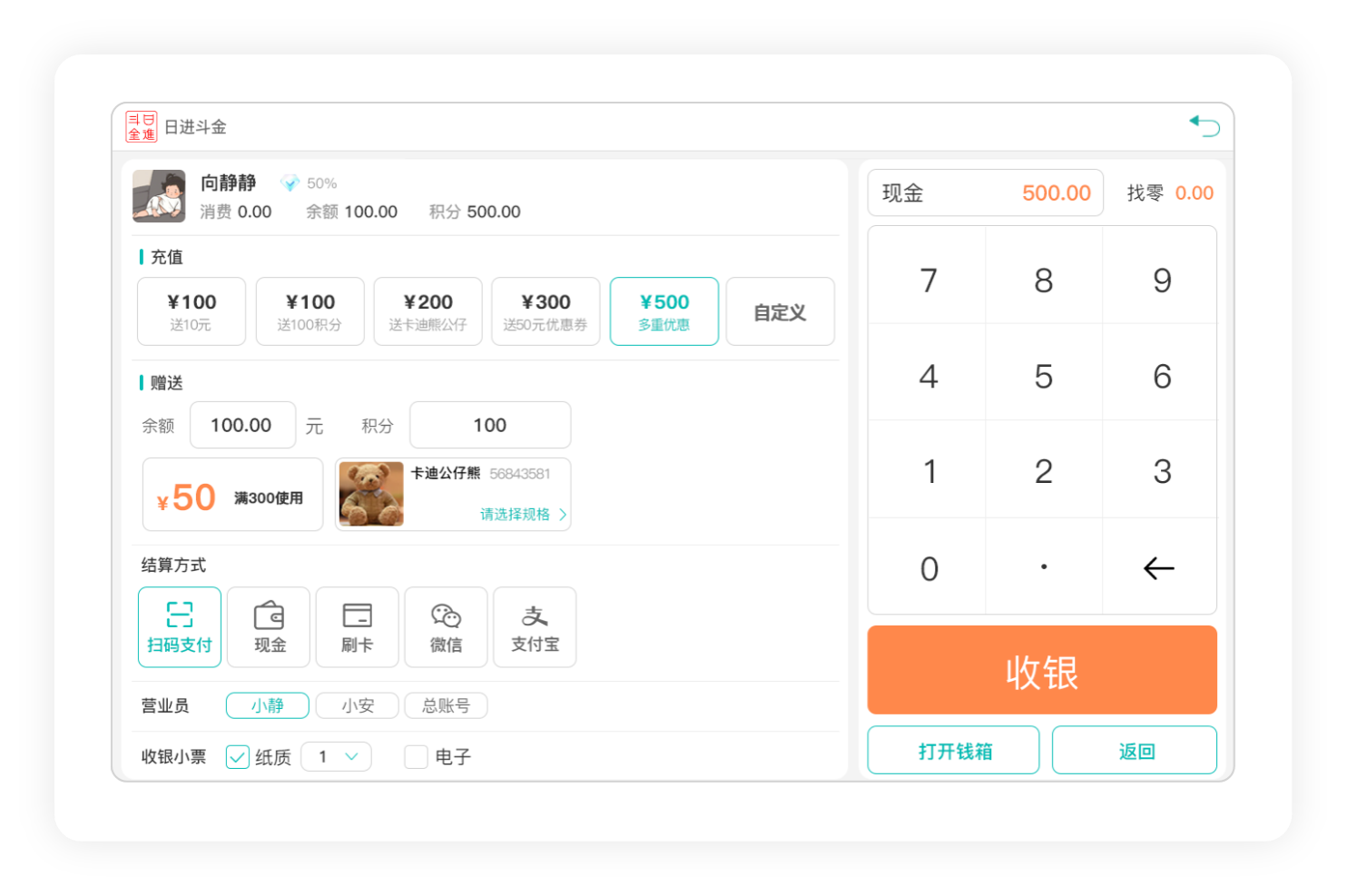Tap number 8 on keypad
Viewport: 1347px width, 896px height.
click(x=1044, y=280)
